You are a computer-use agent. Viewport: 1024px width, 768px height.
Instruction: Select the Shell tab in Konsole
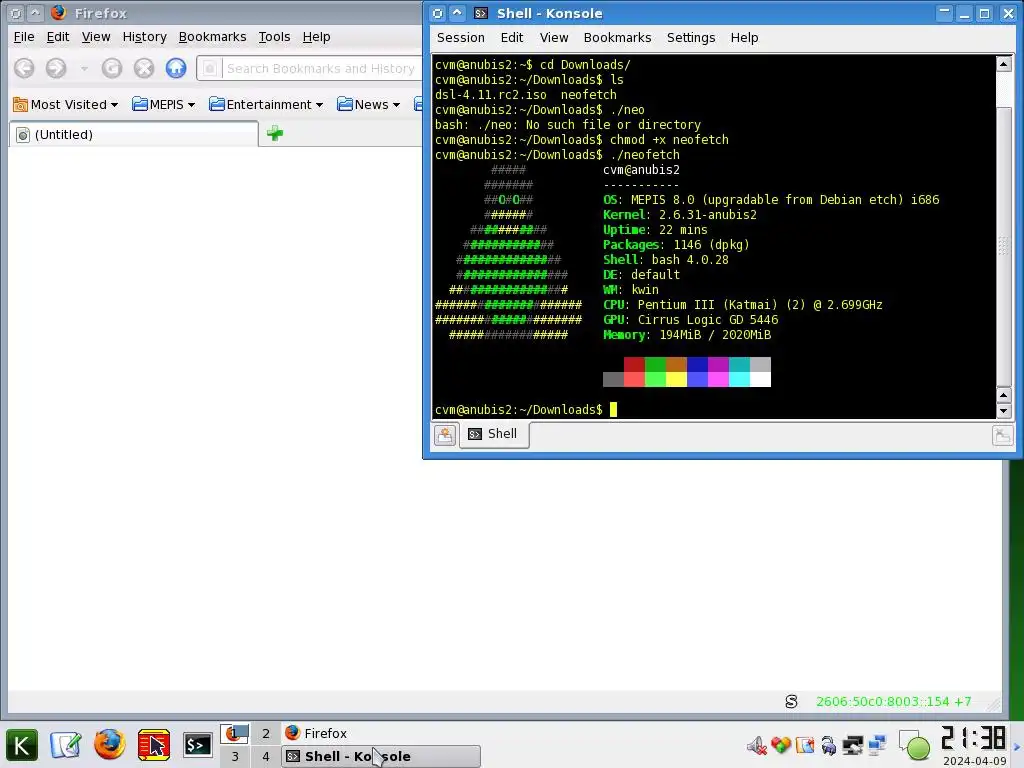pyautogui.click(x=494, y=434)
